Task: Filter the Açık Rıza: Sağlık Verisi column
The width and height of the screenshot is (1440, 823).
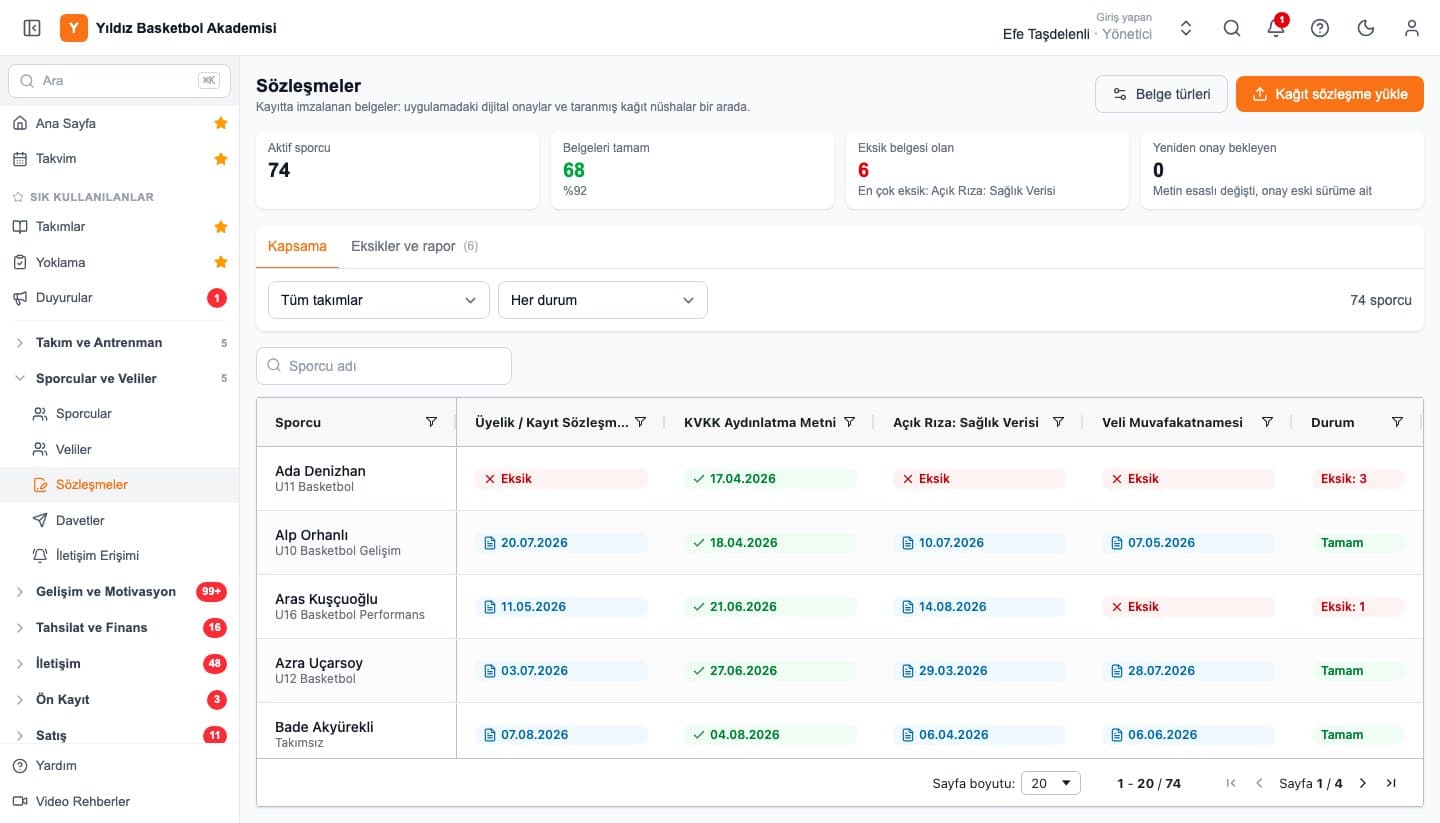Action: coord(1058,422)
